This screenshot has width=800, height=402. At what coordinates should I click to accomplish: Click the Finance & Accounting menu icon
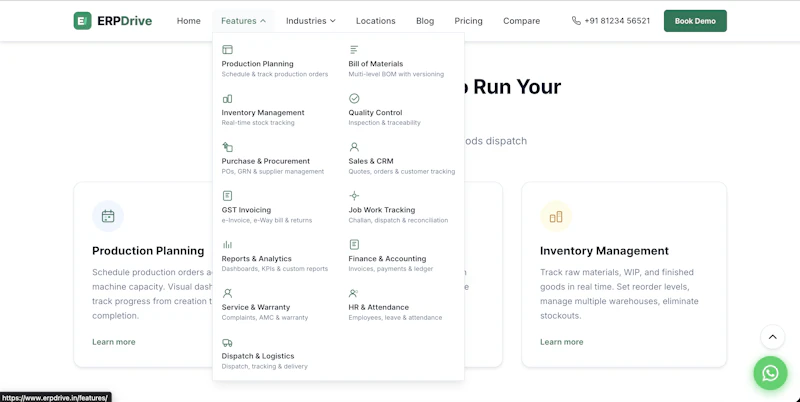(354, 244)
